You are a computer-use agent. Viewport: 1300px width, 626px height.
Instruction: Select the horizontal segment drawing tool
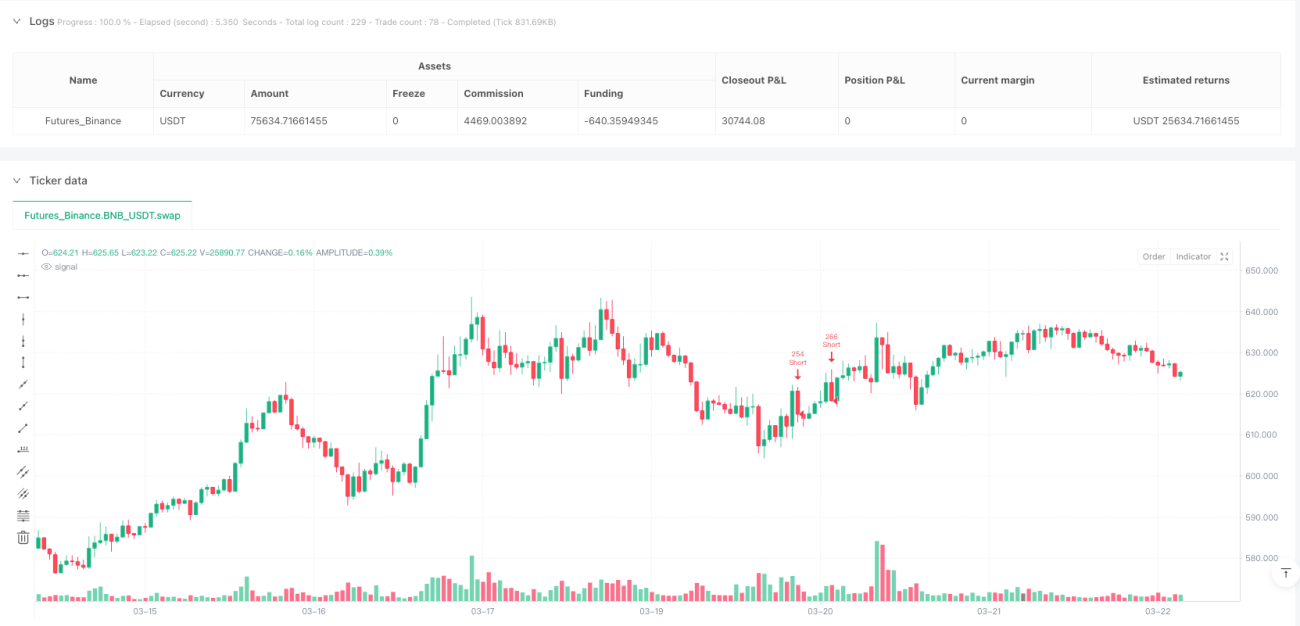point(24,297)
